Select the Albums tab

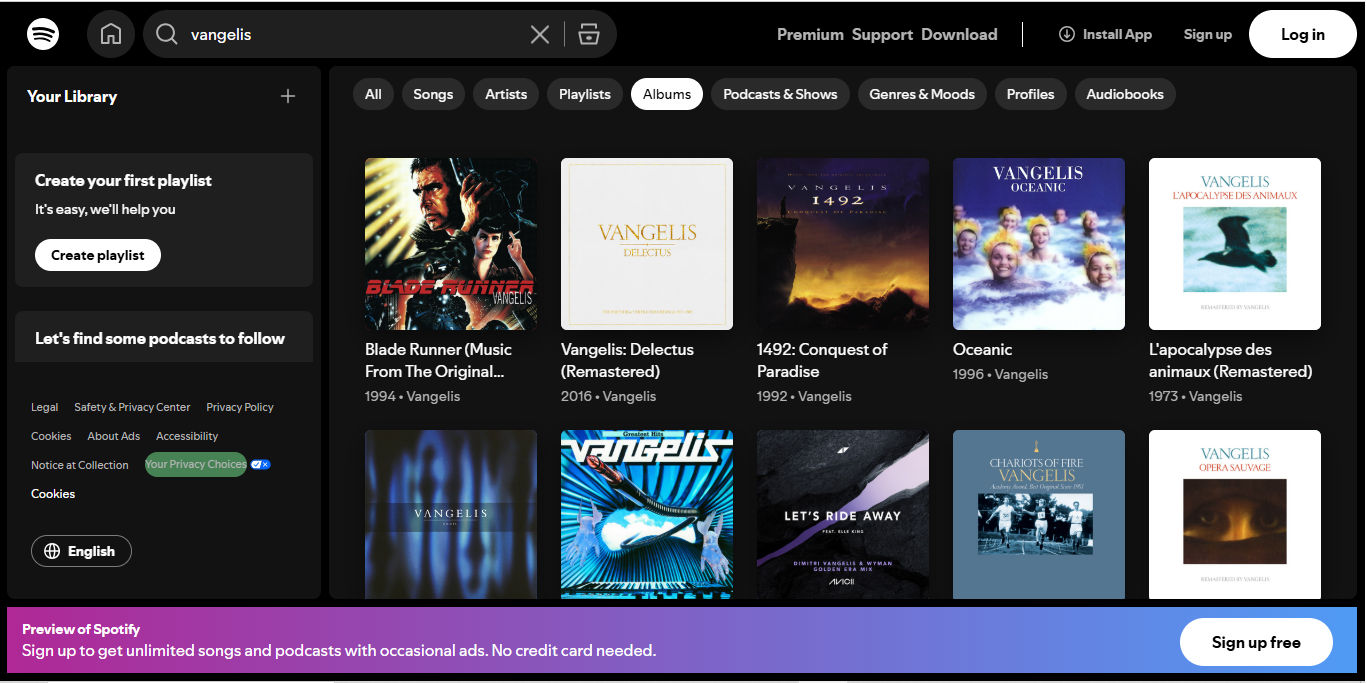click(666, 93)
